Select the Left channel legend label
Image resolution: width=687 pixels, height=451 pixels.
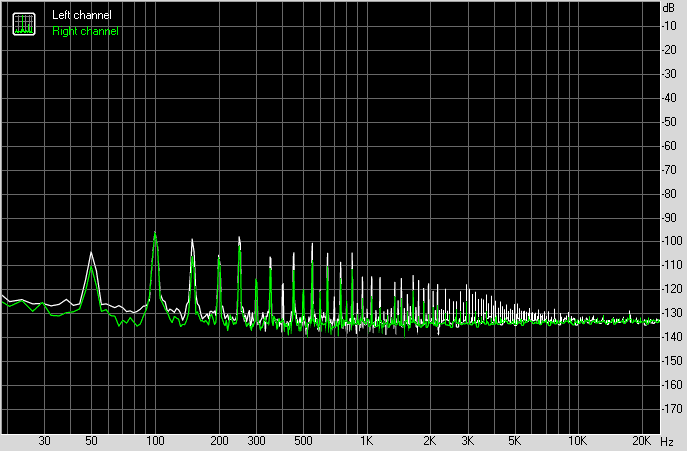[x=82, y=15]
